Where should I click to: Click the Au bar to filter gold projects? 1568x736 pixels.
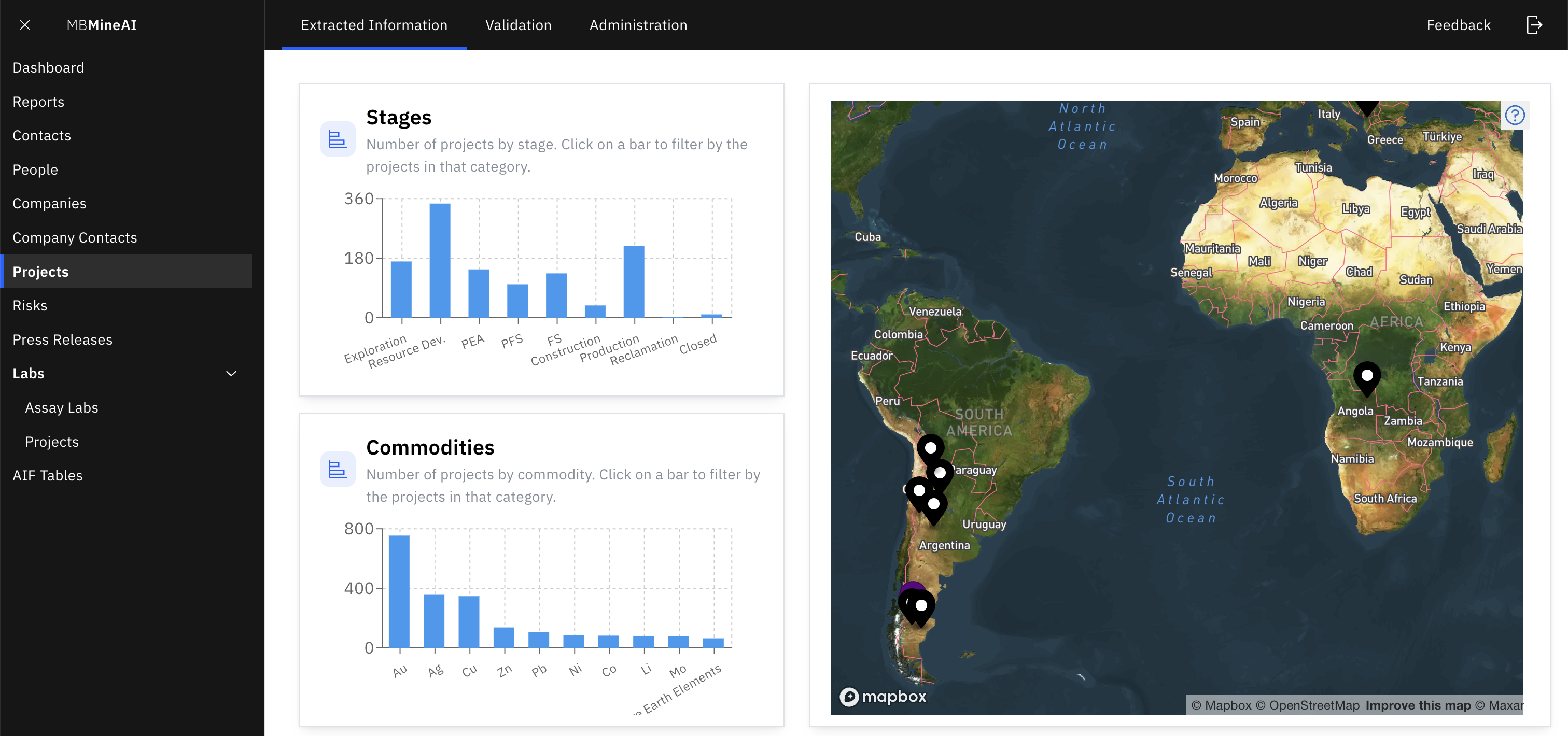pyautogui.click(x=400, y=590)
